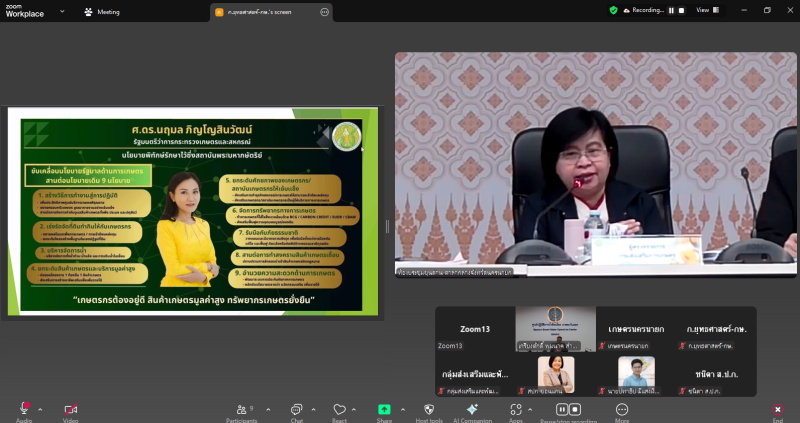800x423 pixels.
Task: Click muted mic icon on ชนิดา ส.ป.ก. tile
Action: click(683, 391)
